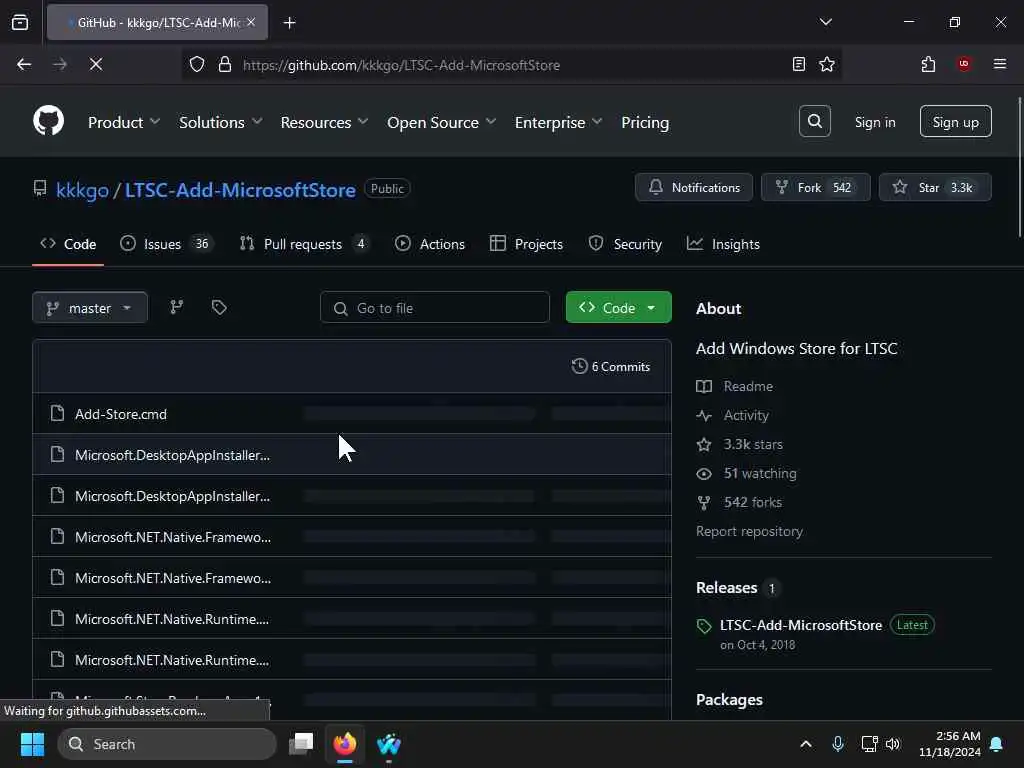1024x768 pixels.
Task: Focus the Go to file search field
Action: (435, 308)
